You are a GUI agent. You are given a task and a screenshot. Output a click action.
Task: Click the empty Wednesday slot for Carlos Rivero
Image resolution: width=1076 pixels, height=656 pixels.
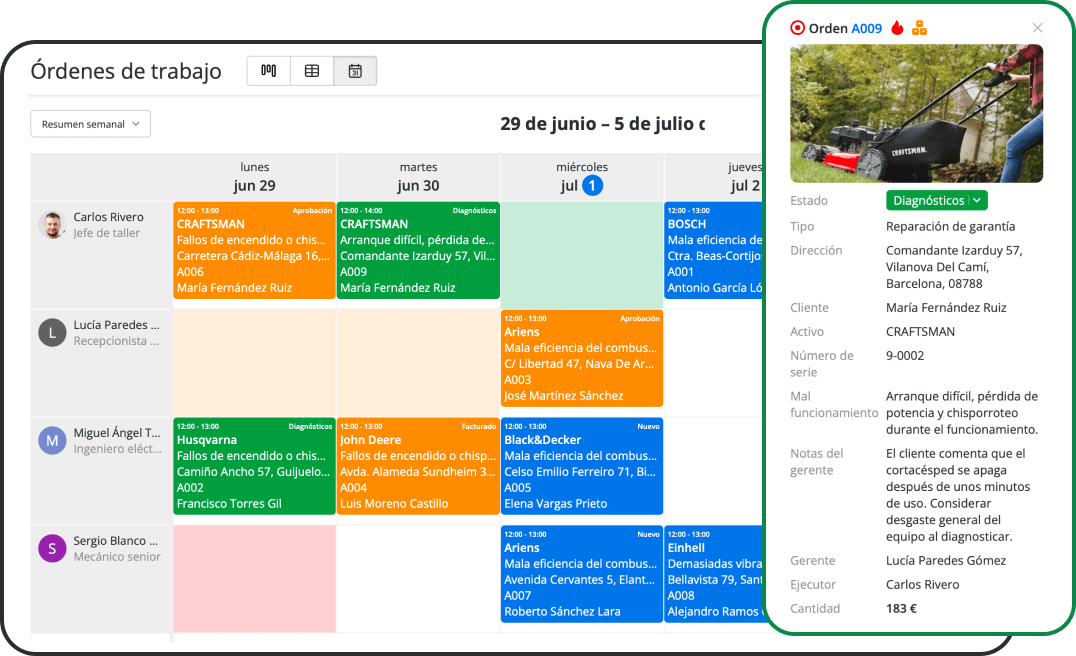point(582,255)
